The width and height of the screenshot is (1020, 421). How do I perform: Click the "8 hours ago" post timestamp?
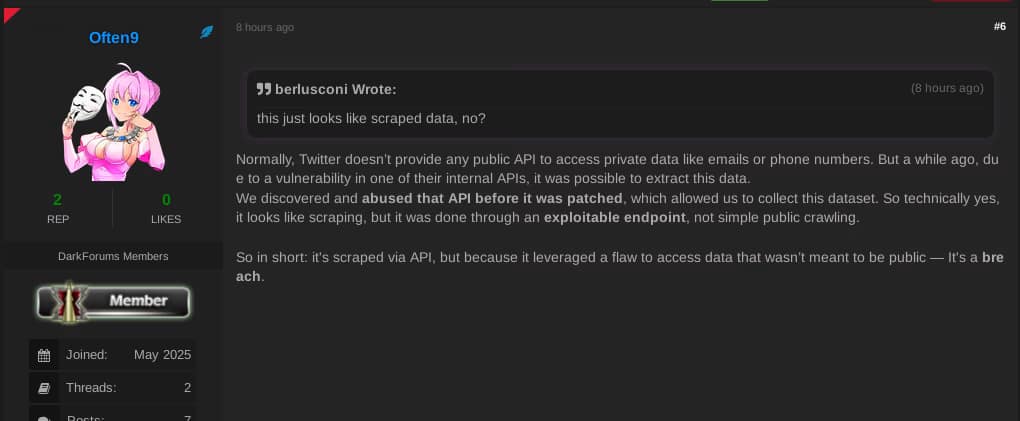tap(265, 28)
